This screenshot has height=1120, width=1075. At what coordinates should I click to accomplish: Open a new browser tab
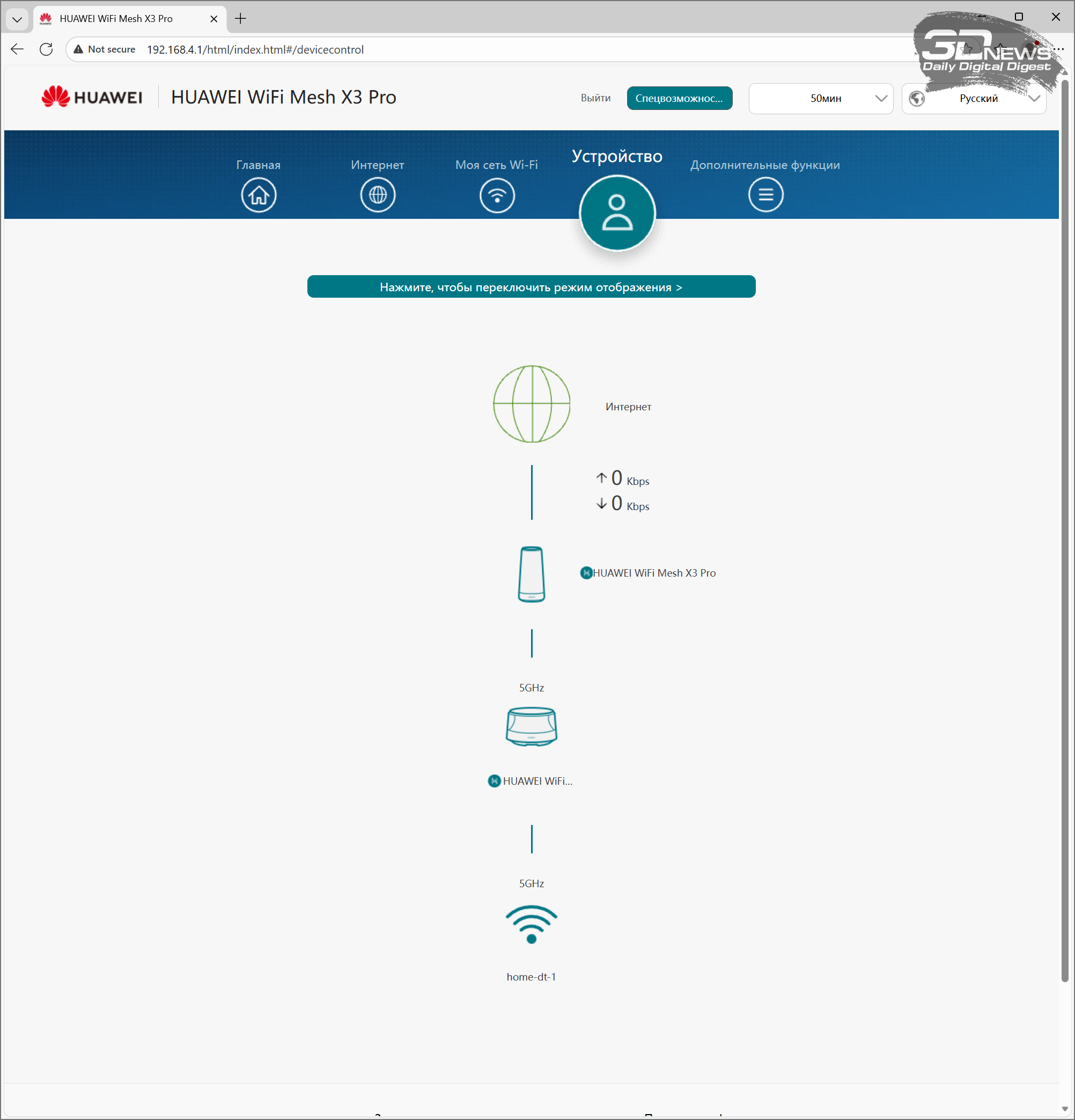(x=241, y=19)
